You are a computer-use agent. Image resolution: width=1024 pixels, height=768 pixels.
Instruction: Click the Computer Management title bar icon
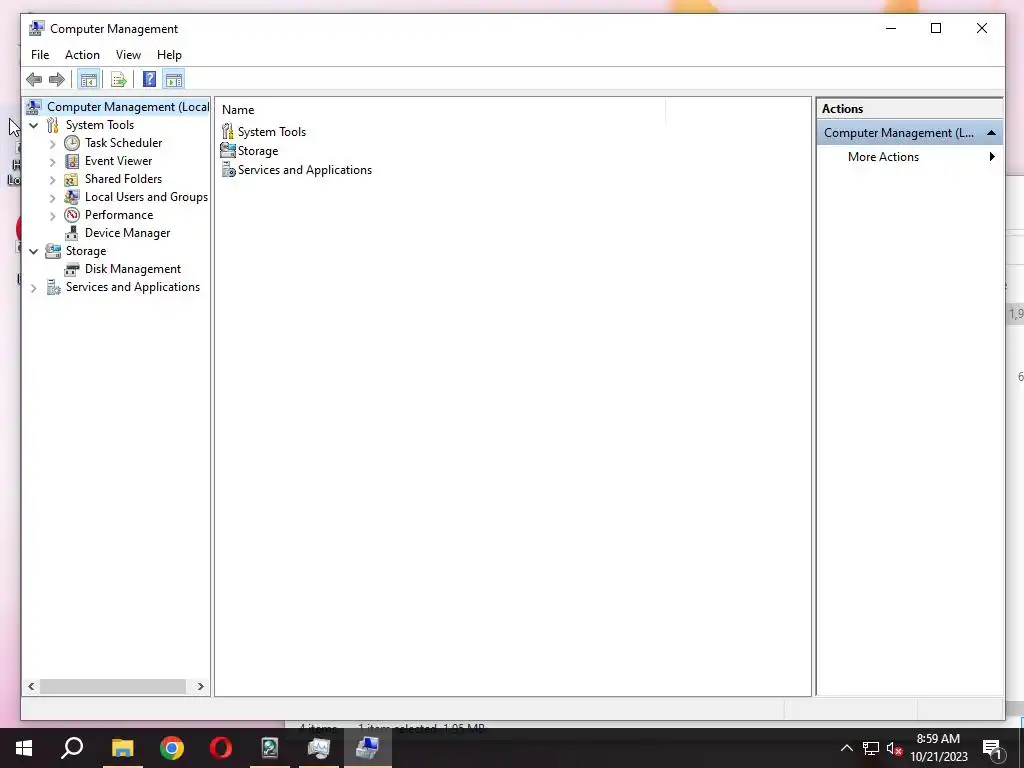[x=37, y=29]
